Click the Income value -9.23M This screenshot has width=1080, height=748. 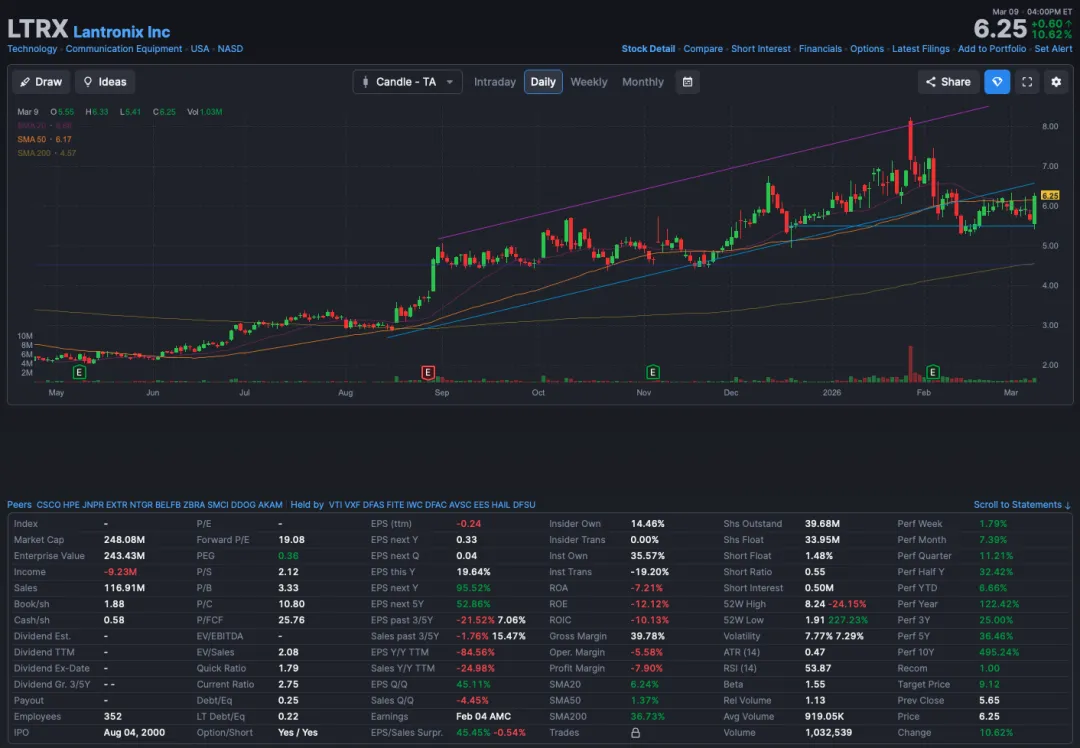121,572
